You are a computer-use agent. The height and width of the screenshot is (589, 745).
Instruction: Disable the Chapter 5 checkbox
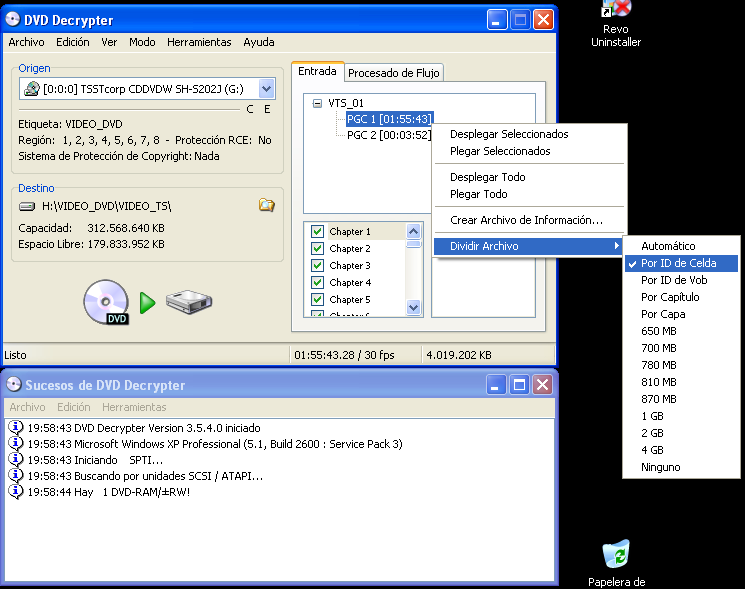pyautogui.click(x=318, y=300)
